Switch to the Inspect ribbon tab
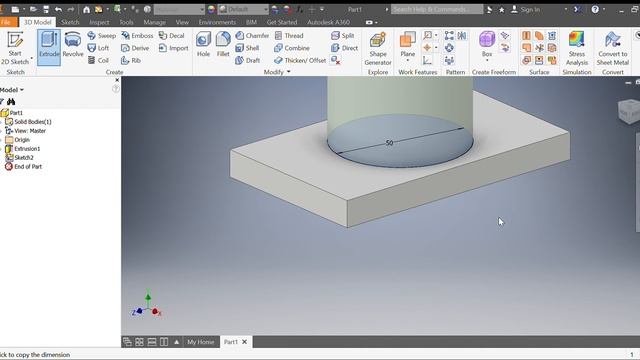 99,22
